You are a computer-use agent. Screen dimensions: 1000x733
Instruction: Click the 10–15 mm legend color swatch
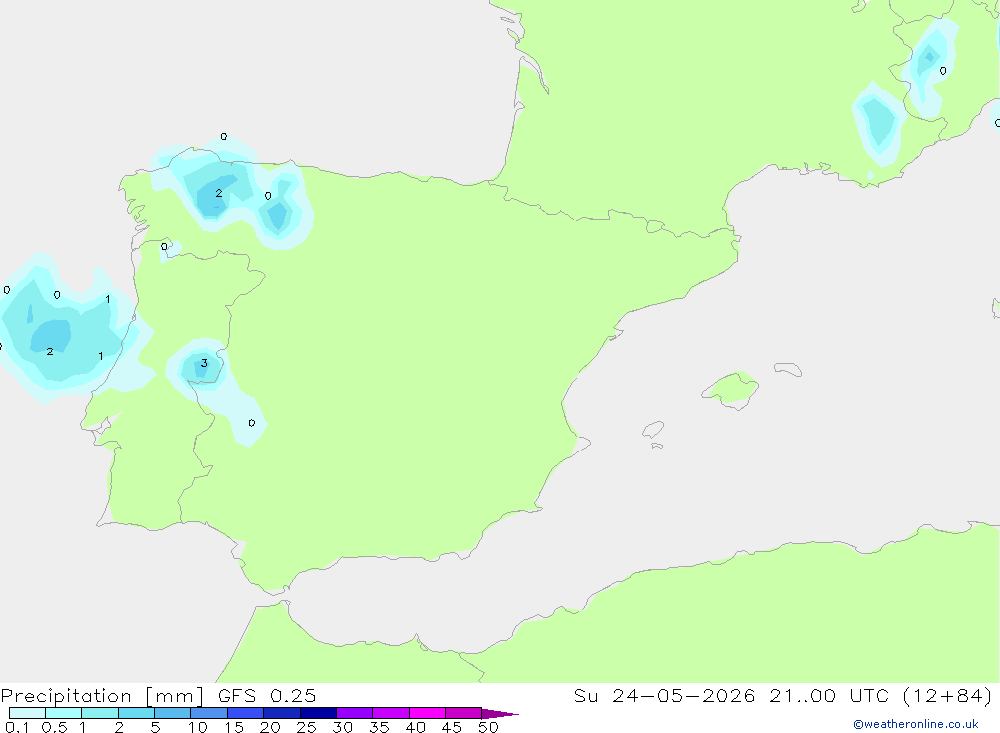pyautogui.click(x=209, y=713)
